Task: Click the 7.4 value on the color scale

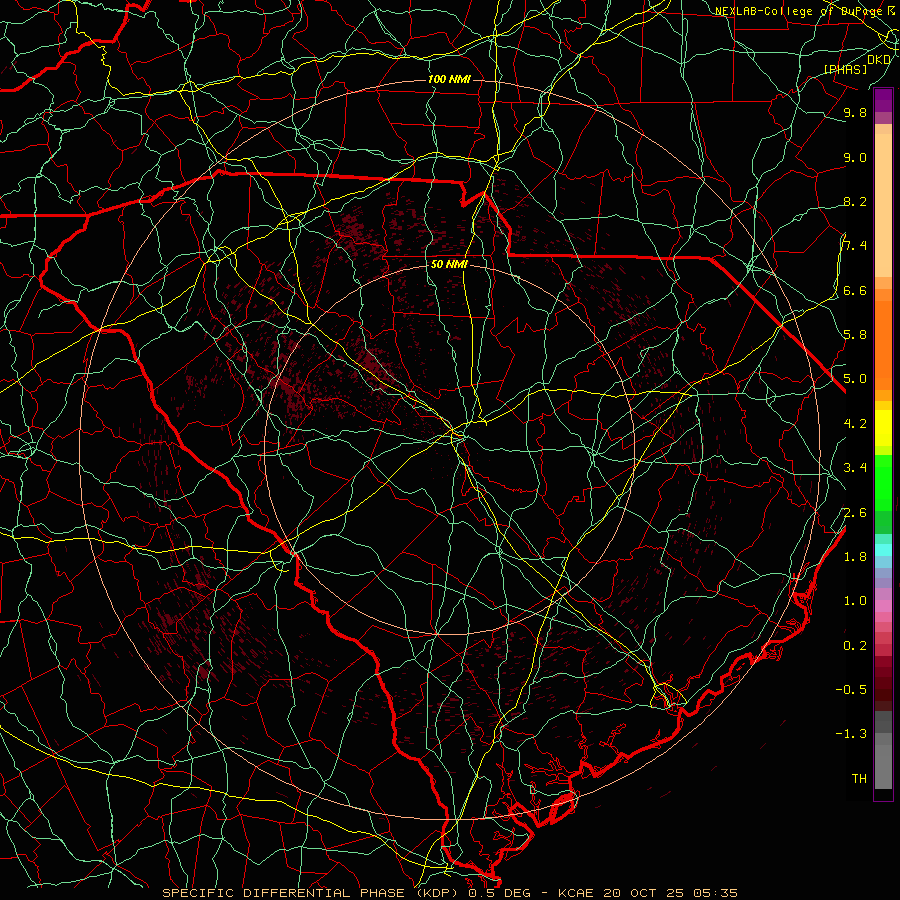Action: (855, 246)
